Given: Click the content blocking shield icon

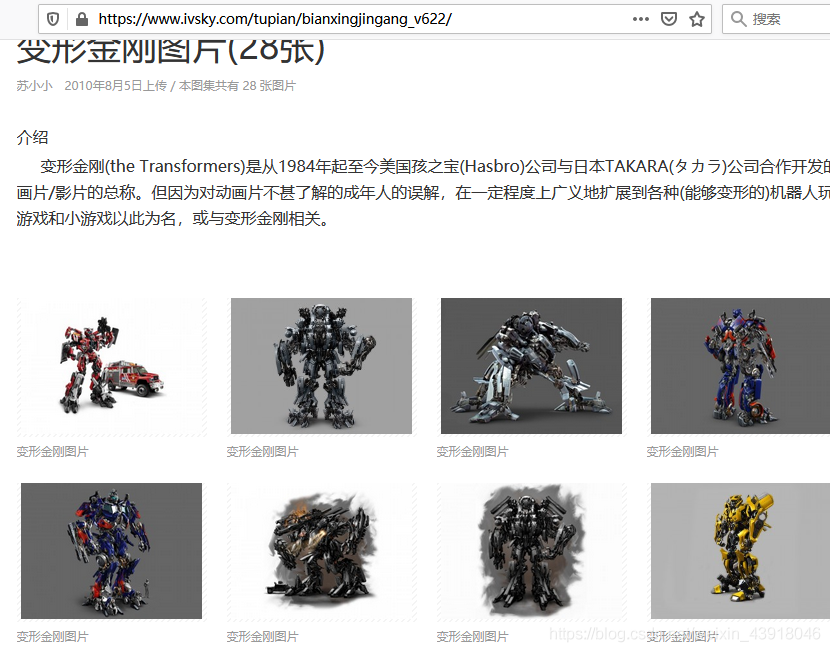Looking at the screenshot, I should 53,18.
